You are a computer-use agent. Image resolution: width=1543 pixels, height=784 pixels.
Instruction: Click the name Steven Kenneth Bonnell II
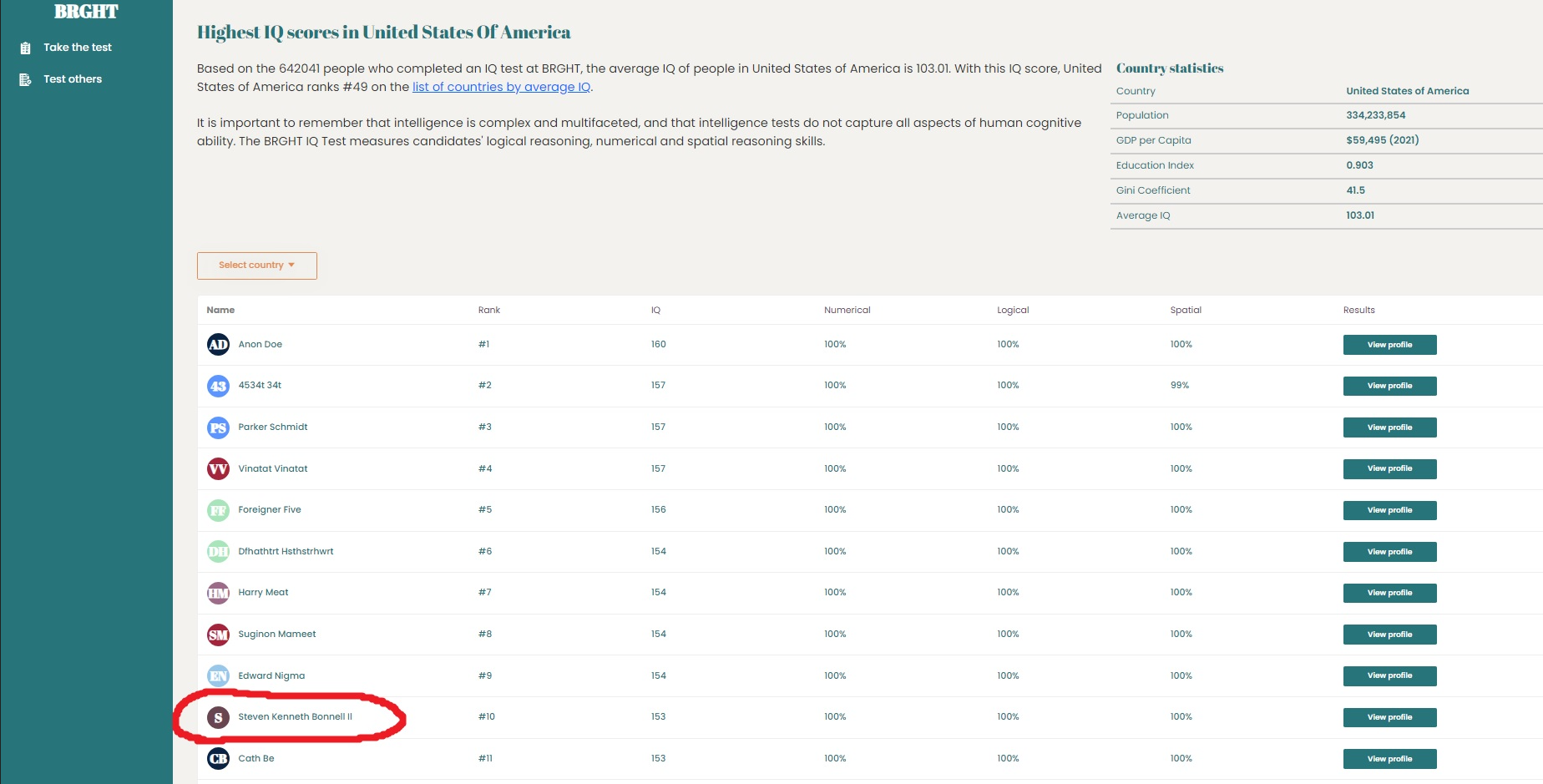coord(296,716)
